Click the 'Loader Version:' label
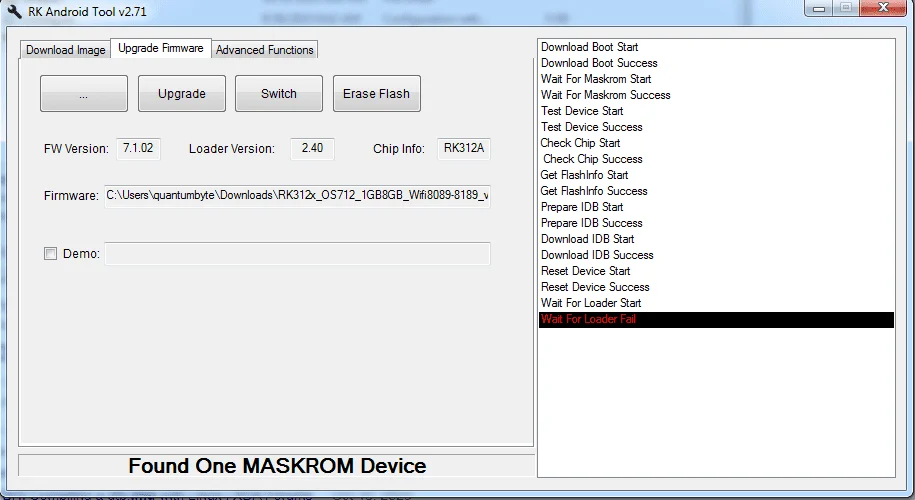Viewport: 915px width, 500px height. pyautogui.click(x=232, y=149)
